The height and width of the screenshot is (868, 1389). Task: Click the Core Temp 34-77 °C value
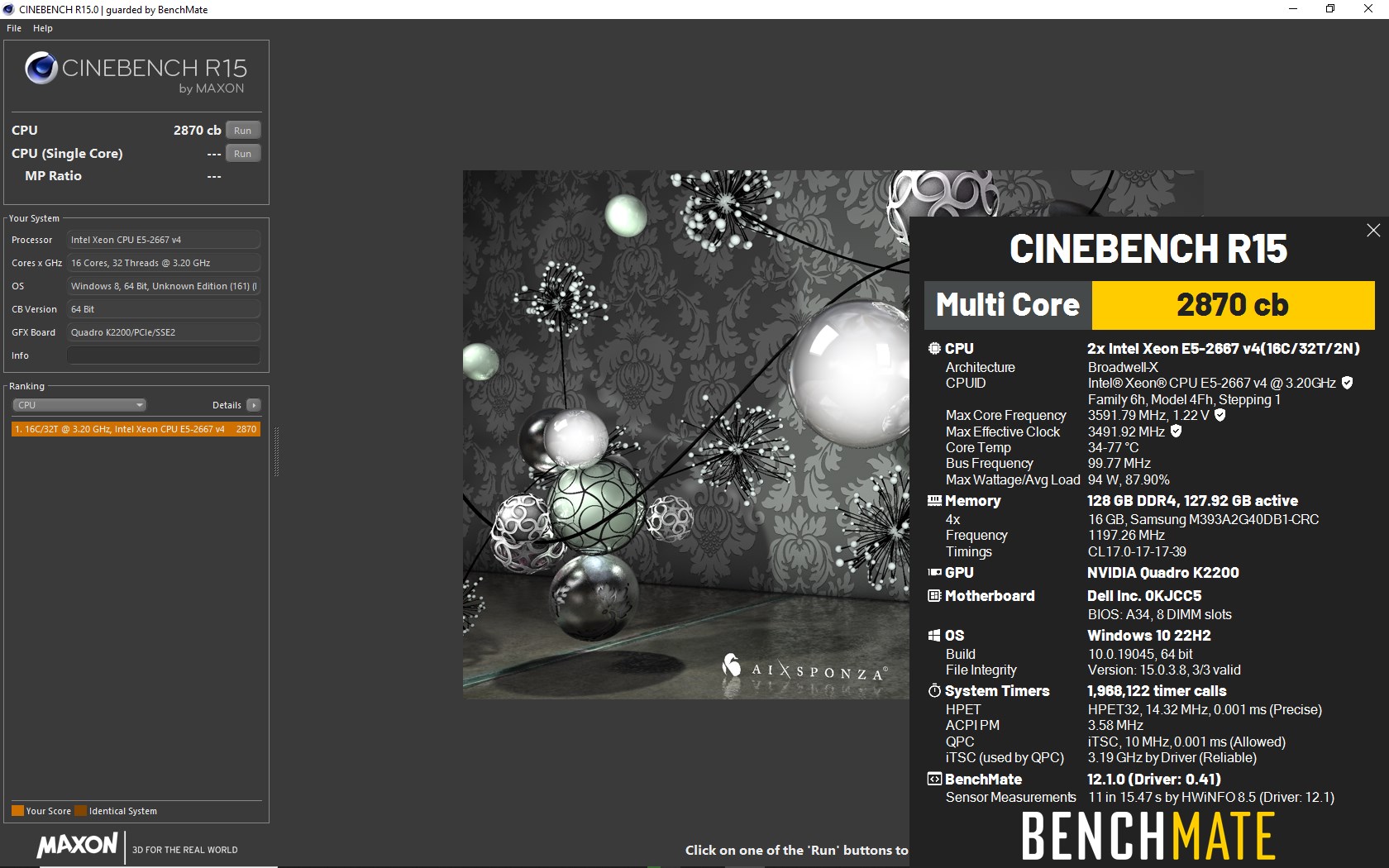(x=1113, y=447)
